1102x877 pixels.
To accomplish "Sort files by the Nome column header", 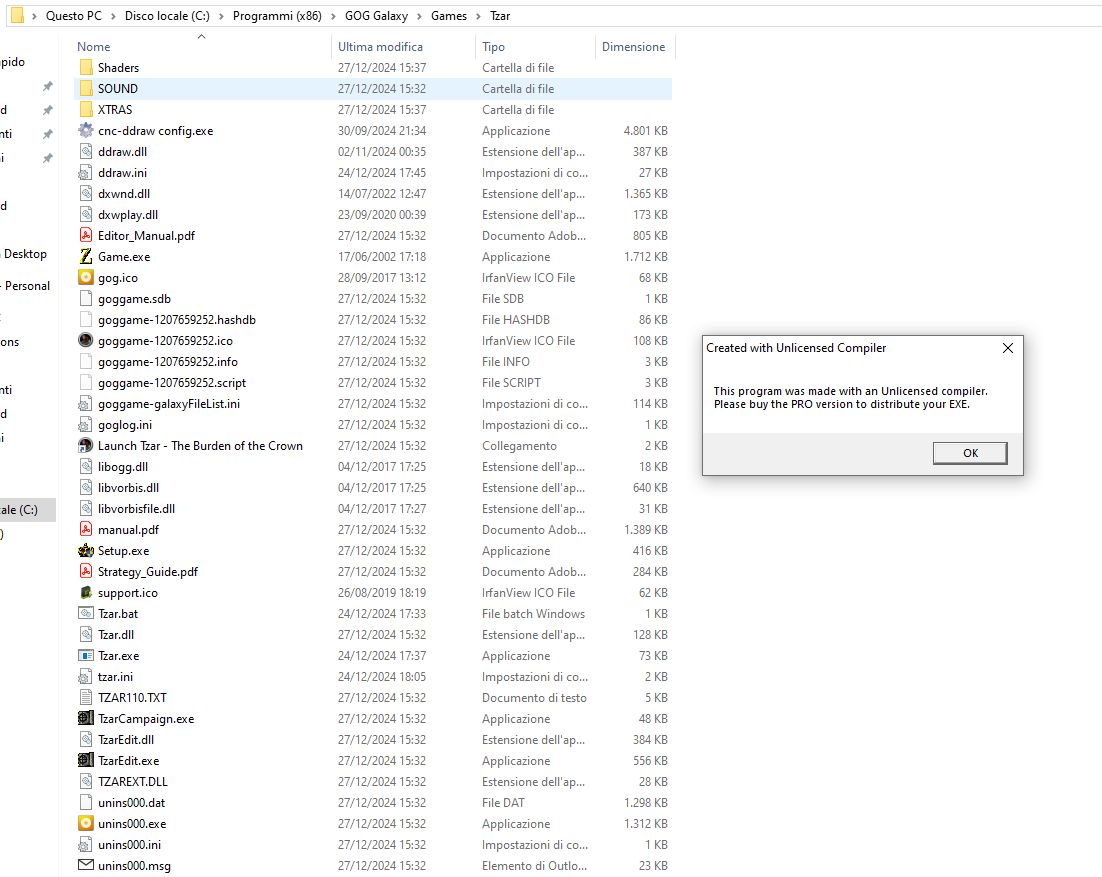I will pos(93,47).
